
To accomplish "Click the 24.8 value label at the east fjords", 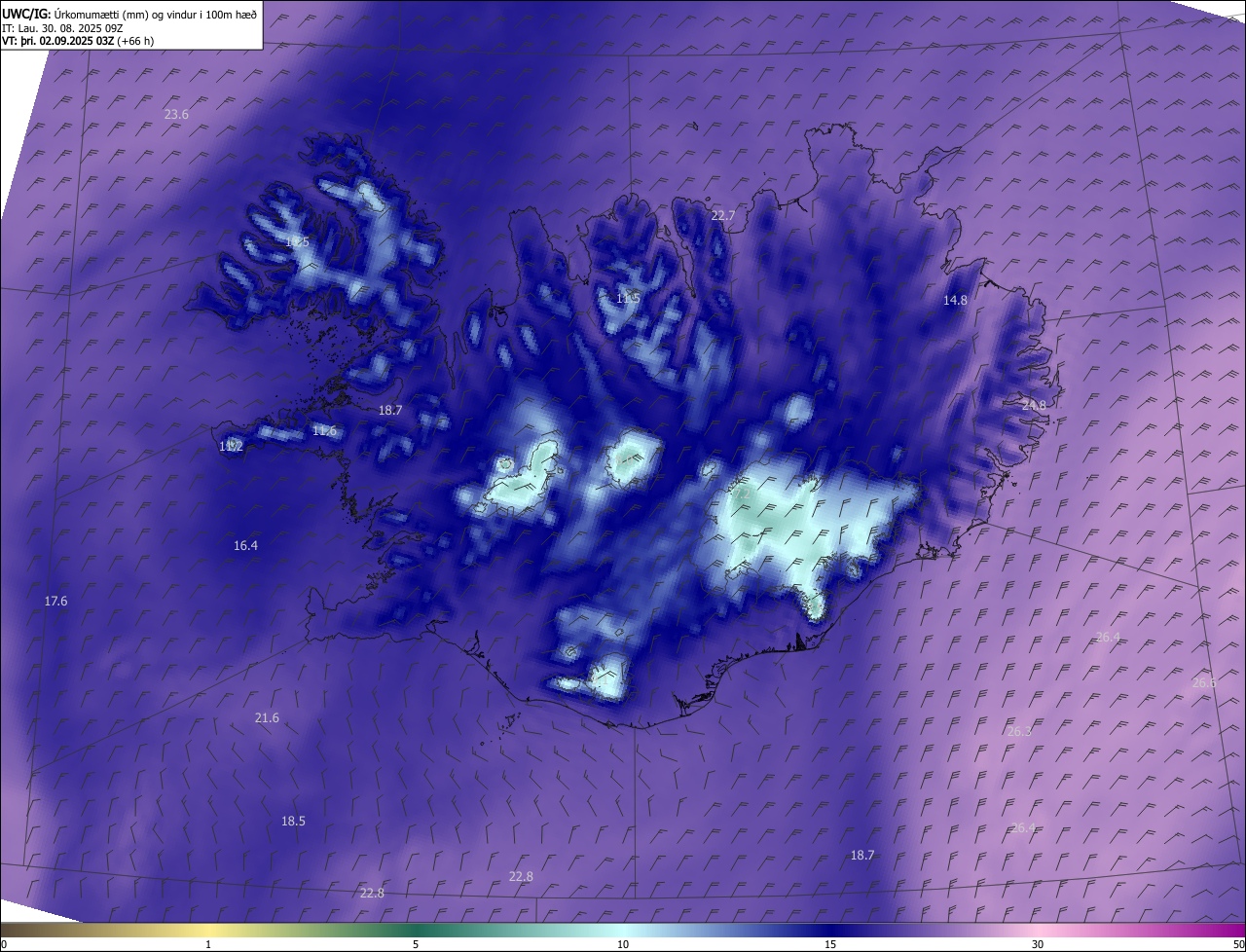I will click(1034, 405).
